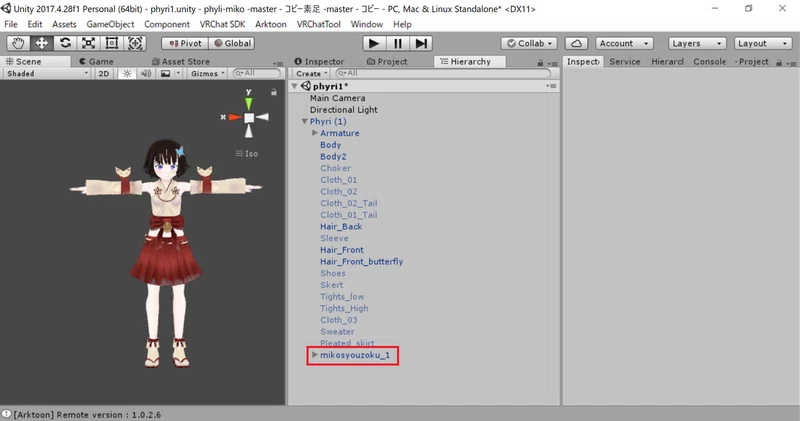Open Scene panel options menu
The width and height of the screenshot is (800, 421).
[x=278, y=64]
